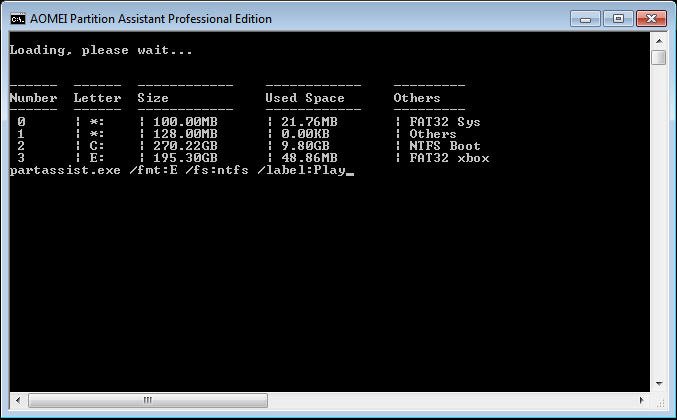The height and width of the screenshot is (420, 677).
Task: Click the '48.86MB' used space value
Action: [309, 158]
